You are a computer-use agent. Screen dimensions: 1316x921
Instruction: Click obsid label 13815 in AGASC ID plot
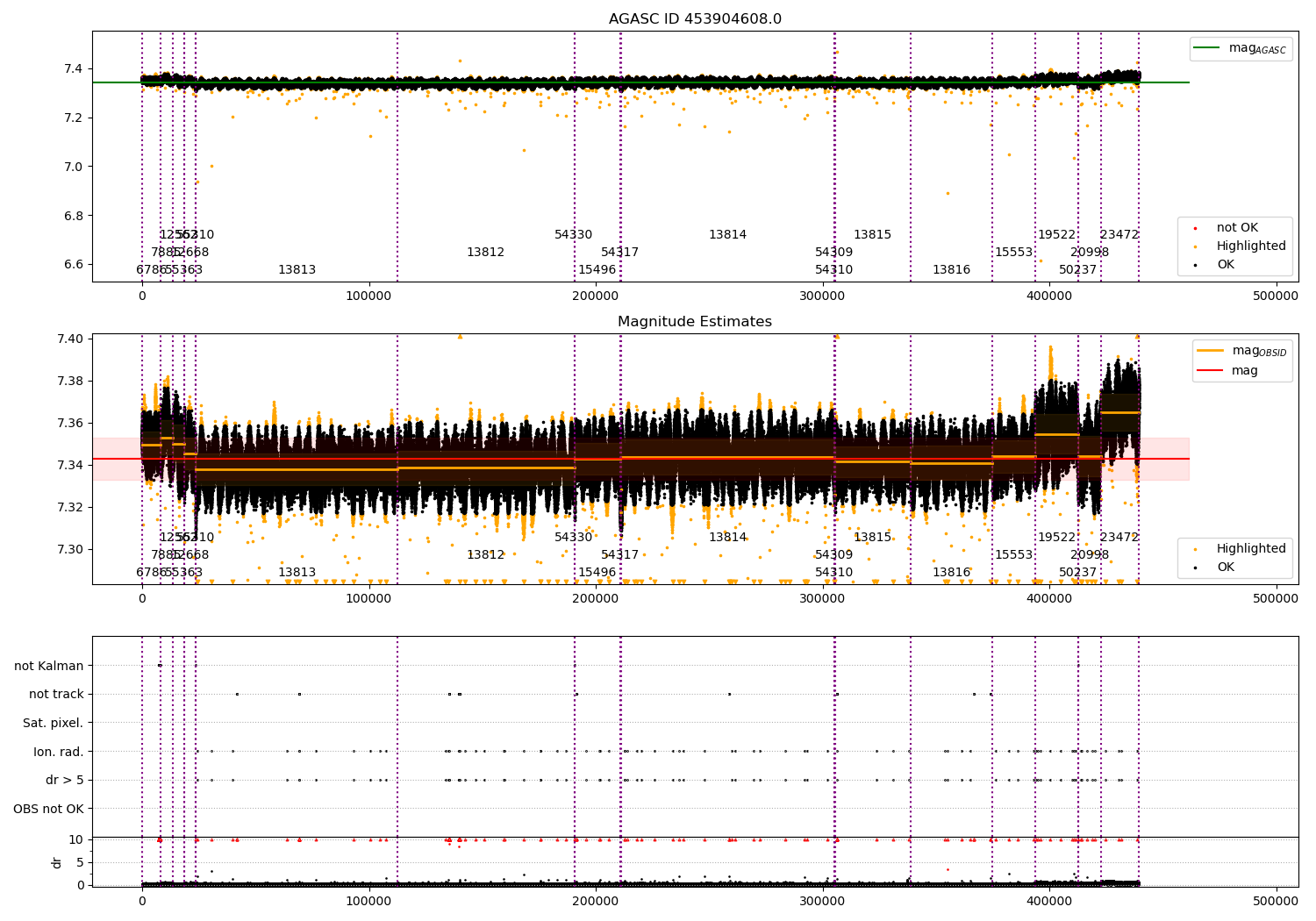pos(872,235)
